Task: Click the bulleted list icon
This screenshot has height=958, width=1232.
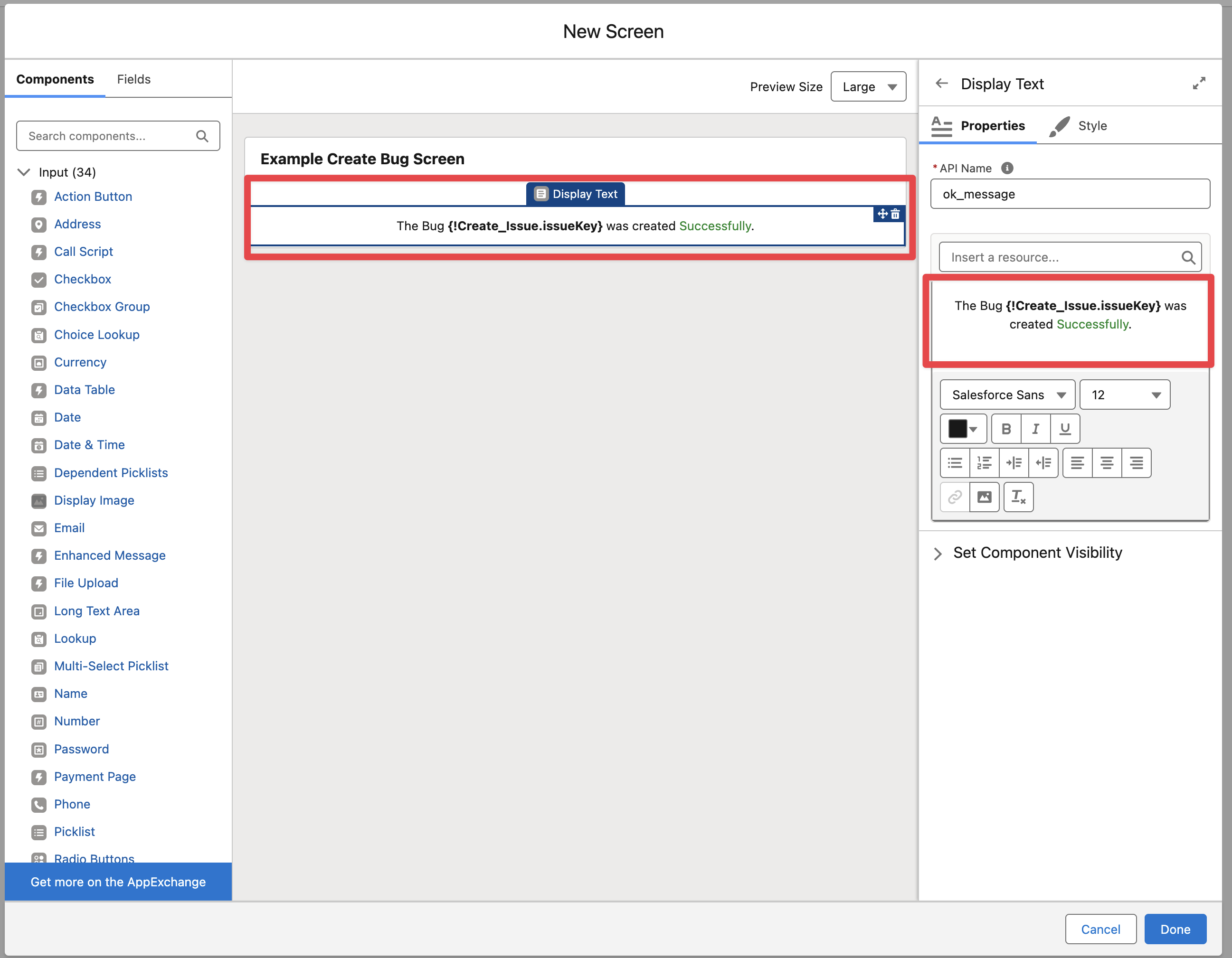Action: point(955,463)
